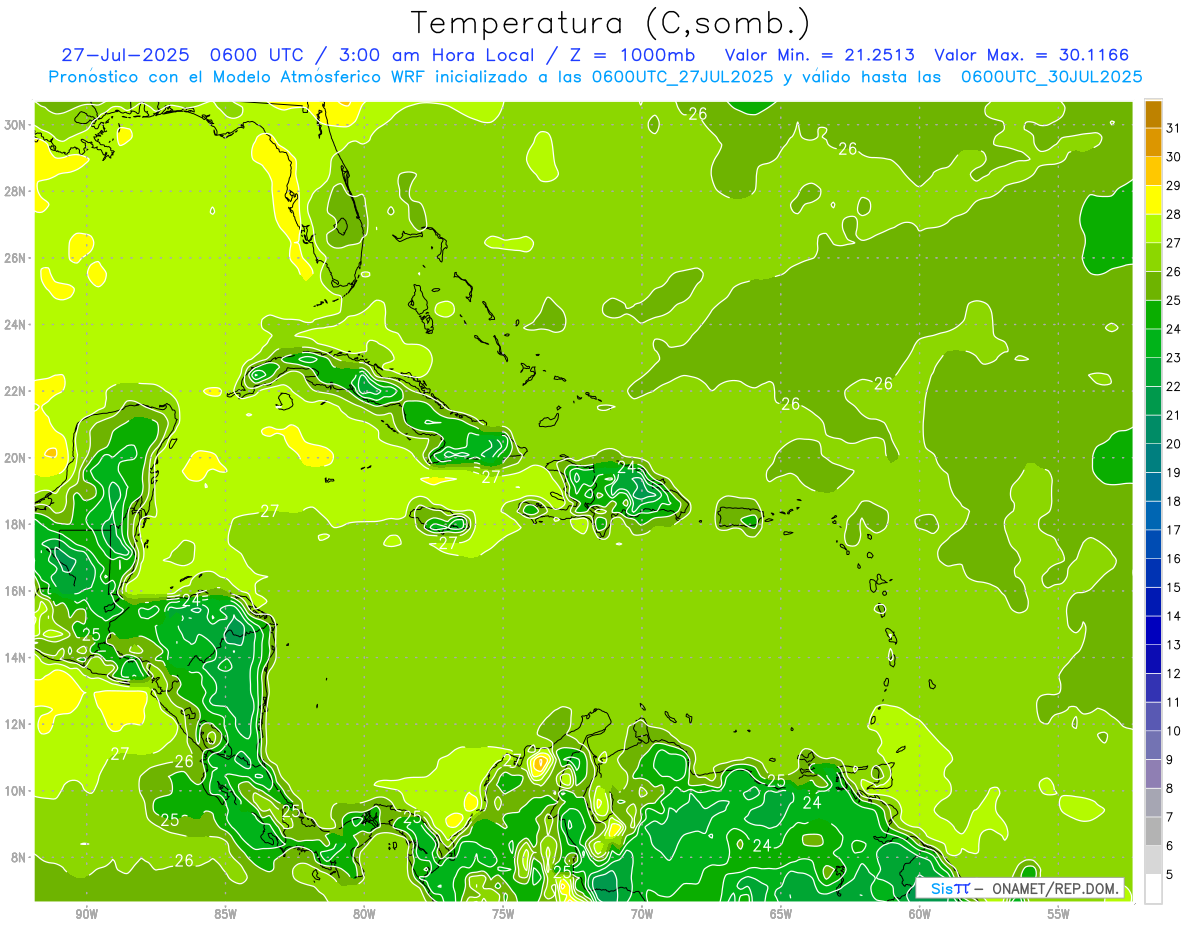The width and height of the screenshot is (1200, 927).
Task: Click the '10N' latitude axis label
Action: 16,791
